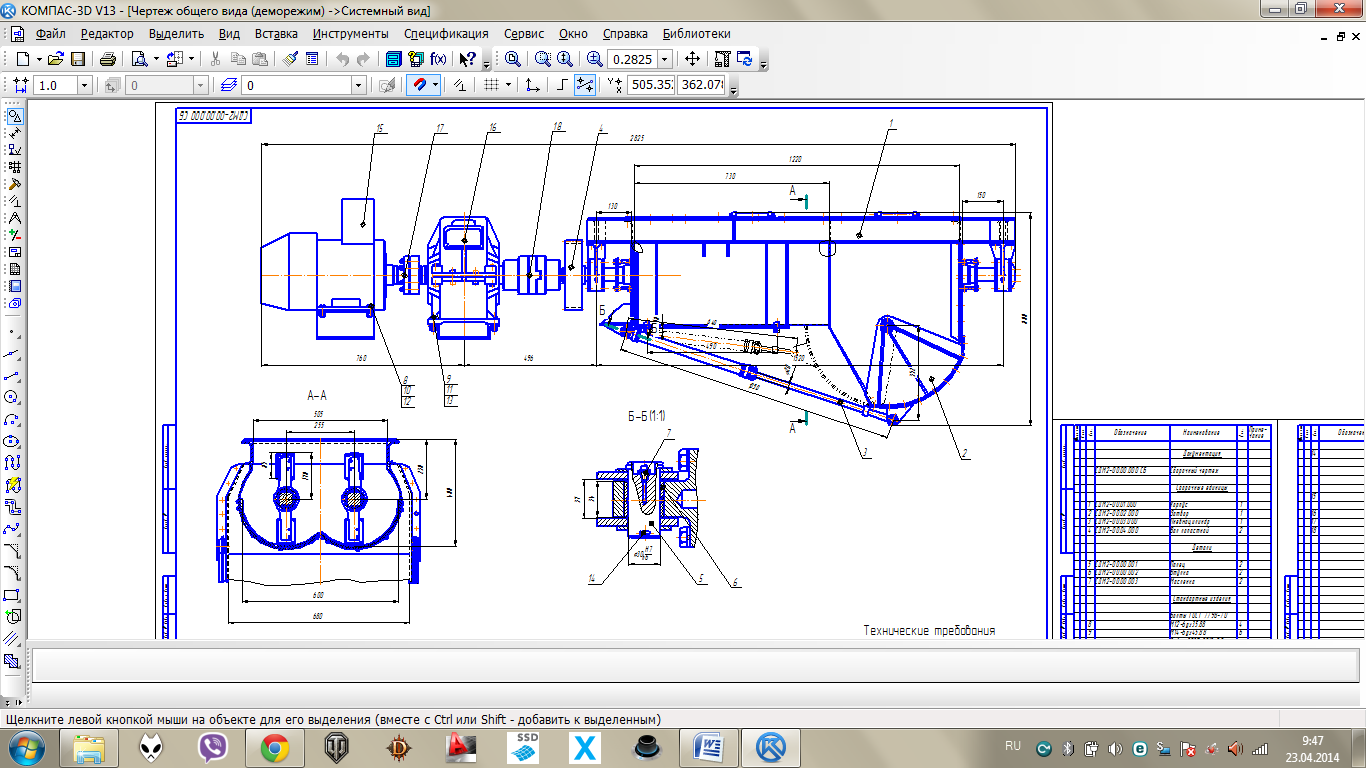Switch to Microsoft Word in the taskbar
This screenshot has width=1366, height=768.
708,747
